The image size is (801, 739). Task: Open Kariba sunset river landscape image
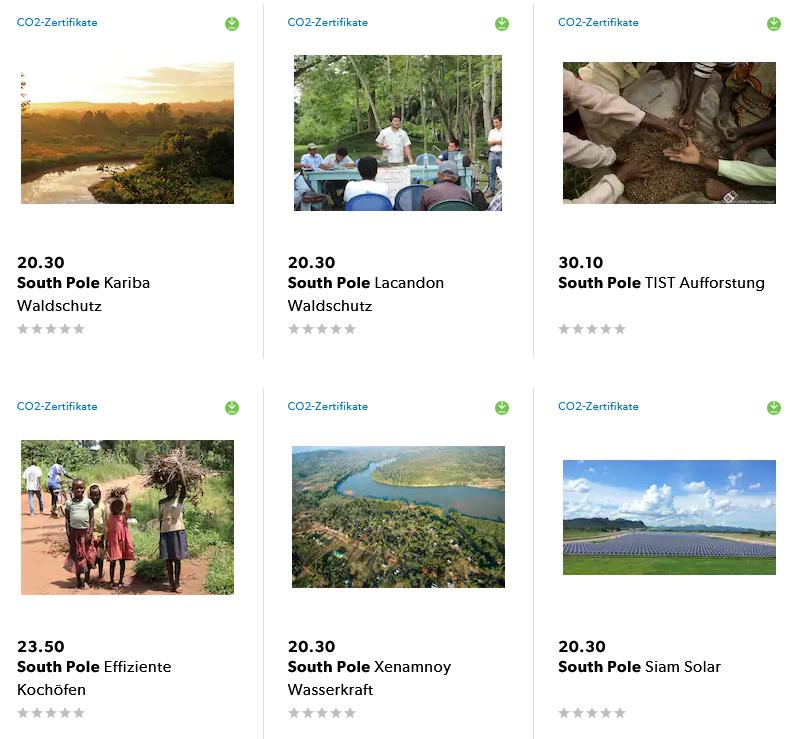pos(127,133)
